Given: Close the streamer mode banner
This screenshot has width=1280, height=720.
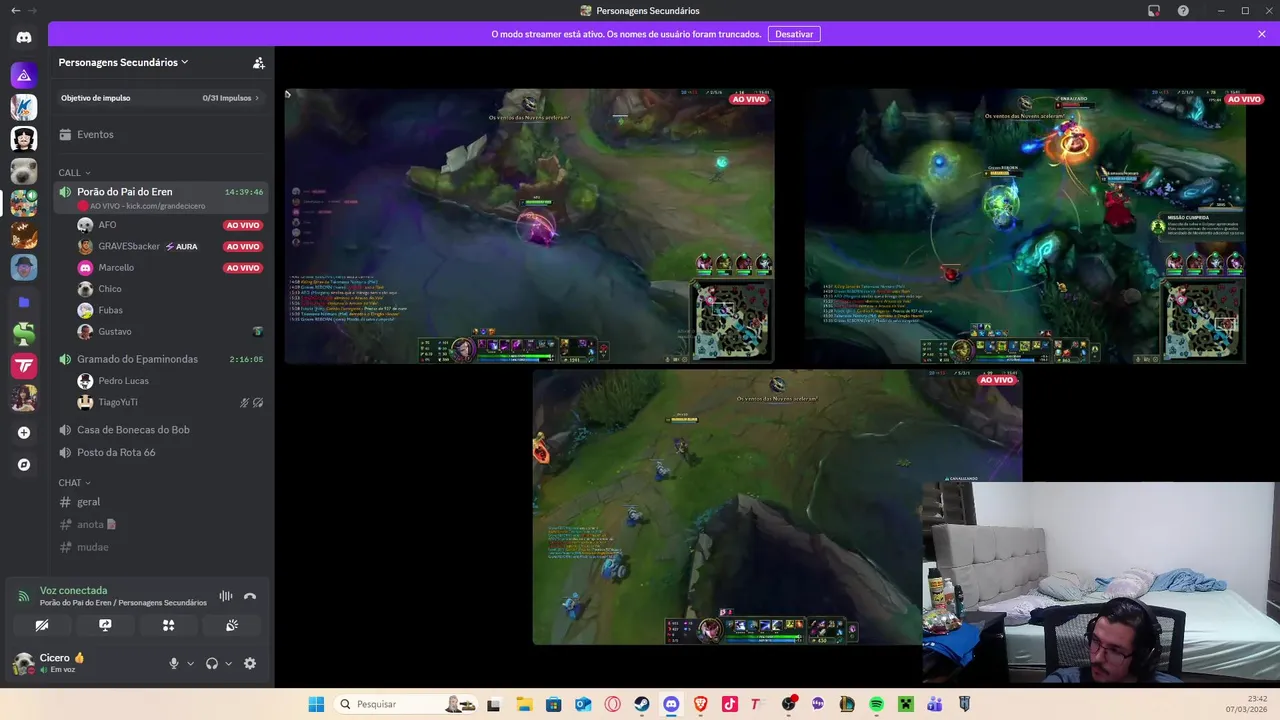Looking at the screenshot, I should pyautogui.click(x=1261, y=34).
